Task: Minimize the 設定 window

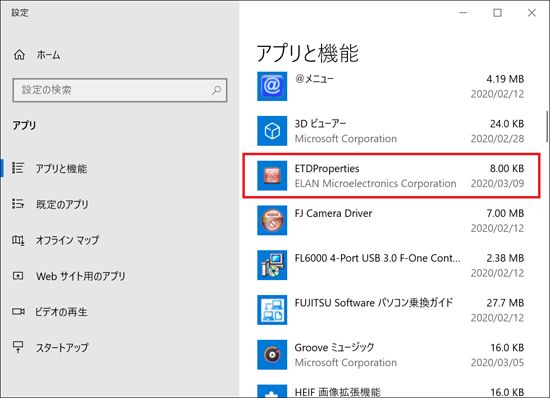Action: [x=463, y=13]
